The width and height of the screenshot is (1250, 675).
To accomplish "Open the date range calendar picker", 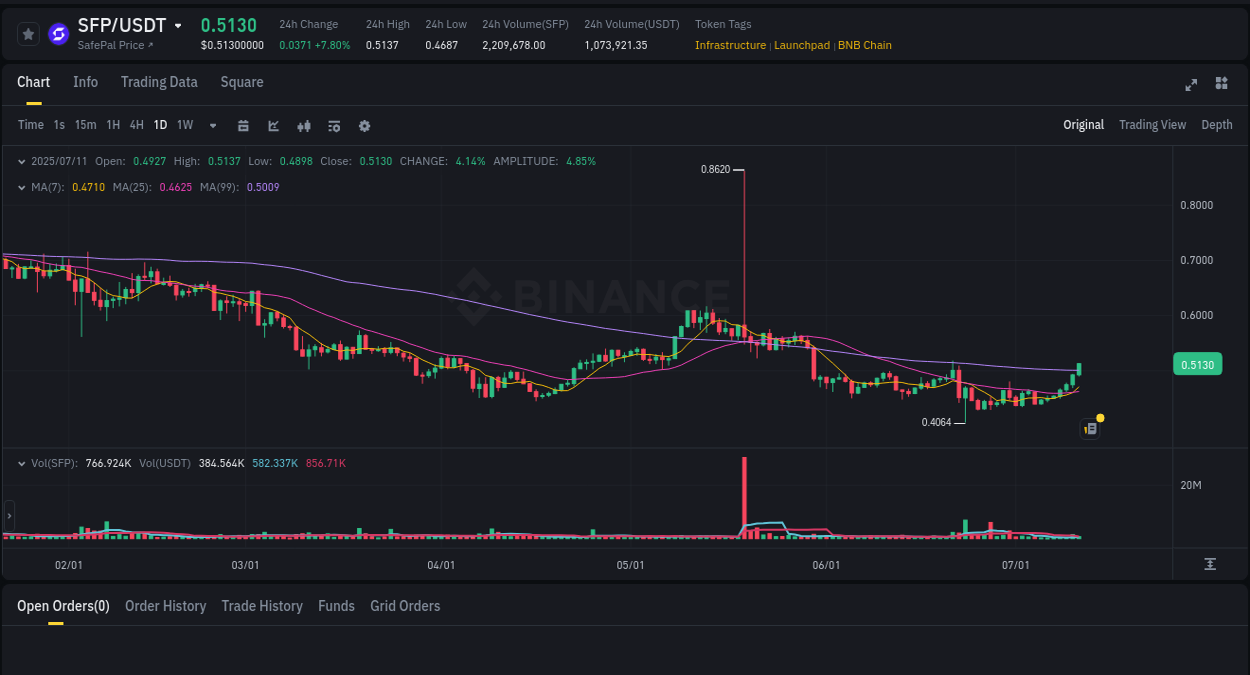I will (243, 125).
